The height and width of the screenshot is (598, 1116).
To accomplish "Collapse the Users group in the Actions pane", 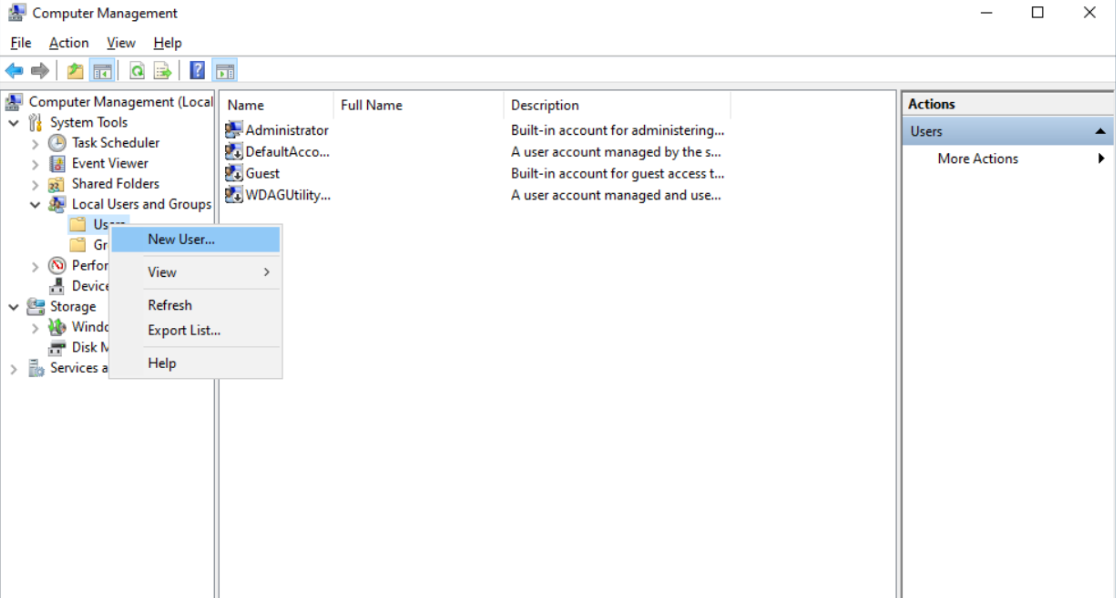I will 1100,130.
